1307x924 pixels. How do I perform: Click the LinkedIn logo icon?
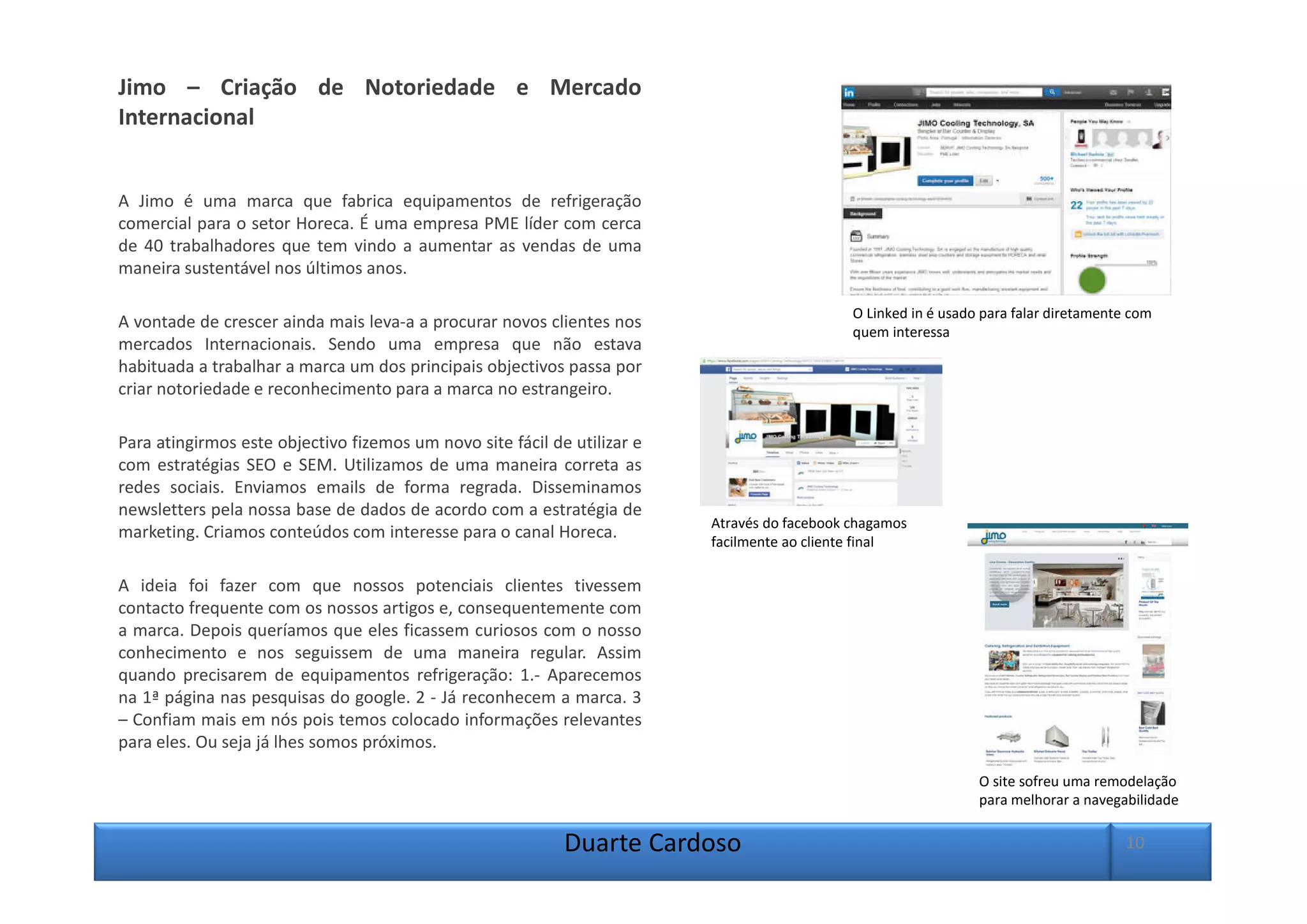tap(849, 93)
